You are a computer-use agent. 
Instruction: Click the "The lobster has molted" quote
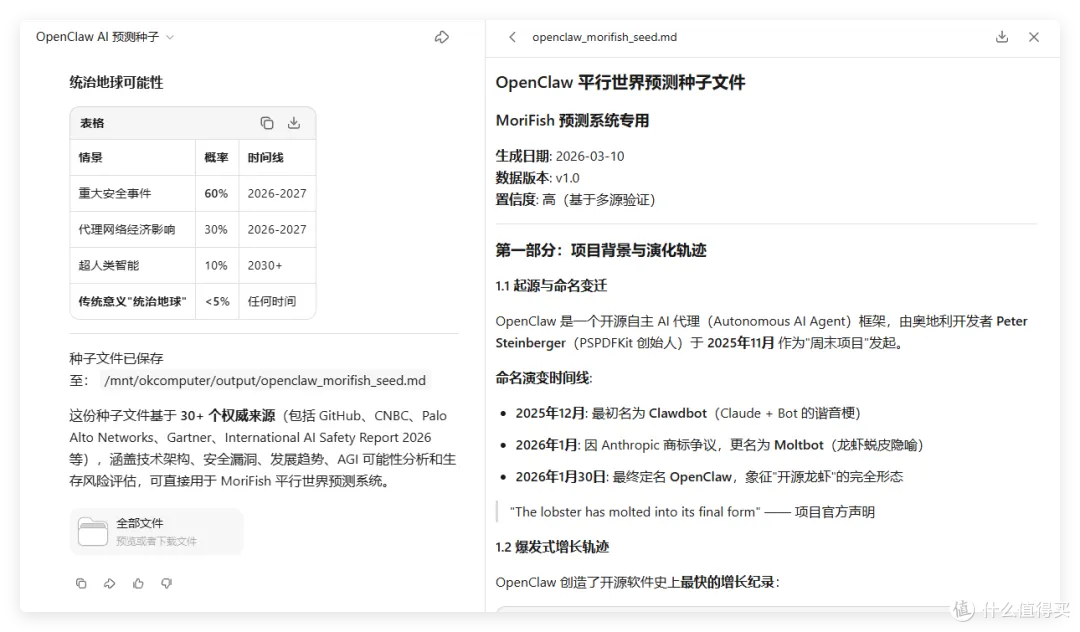point(692,512)
